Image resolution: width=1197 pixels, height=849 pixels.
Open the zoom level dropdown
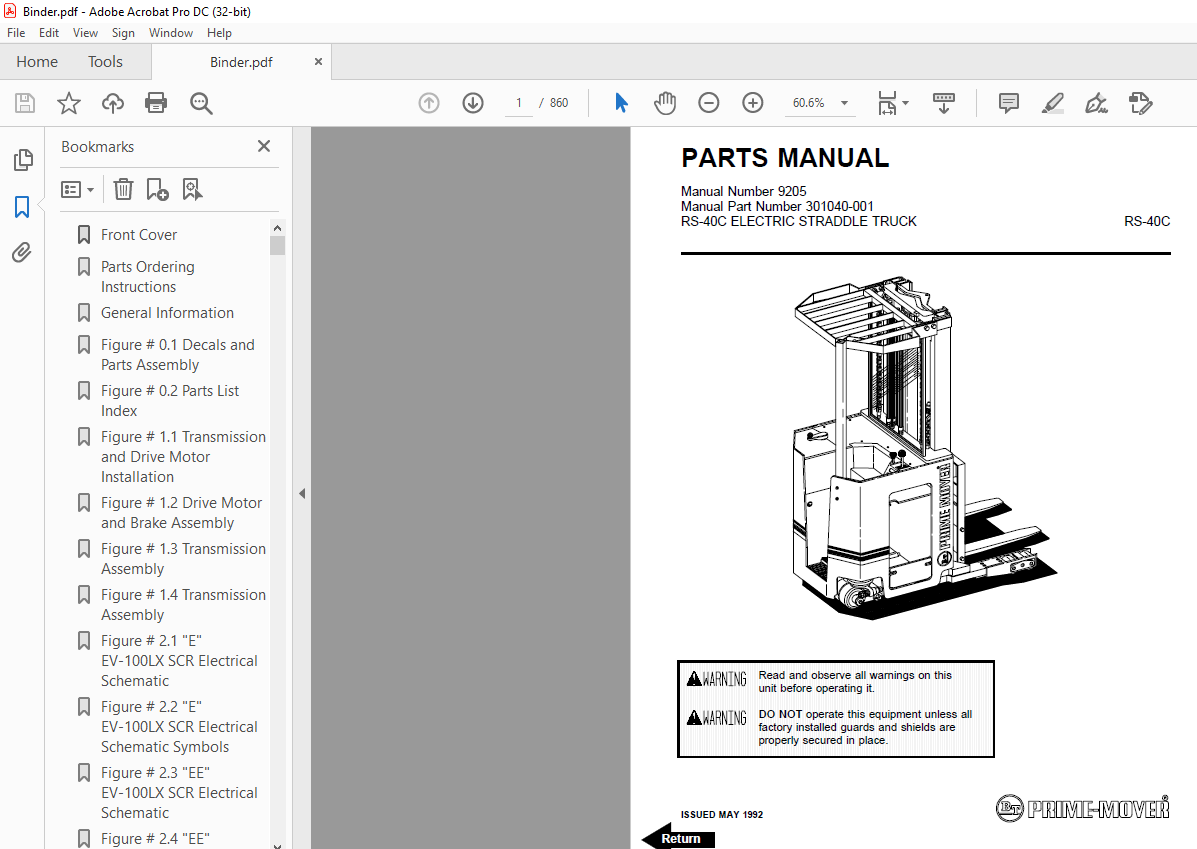point(844,102)
